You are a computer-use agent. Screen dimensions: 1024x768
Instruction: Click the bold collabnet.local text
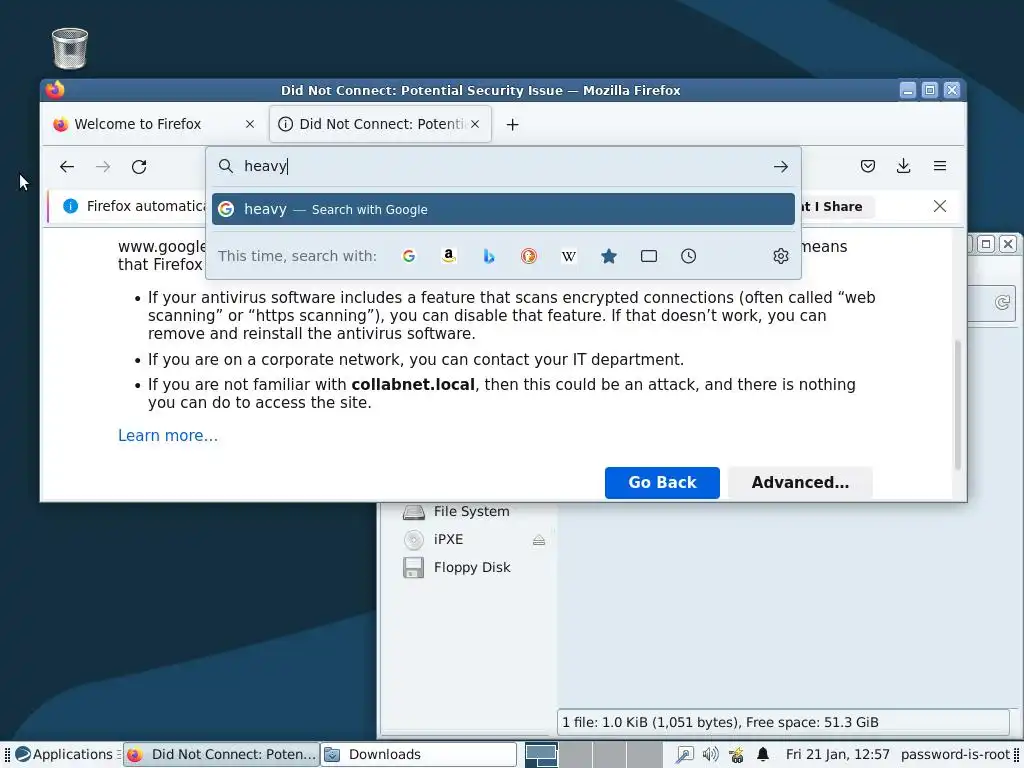[413, 385]
